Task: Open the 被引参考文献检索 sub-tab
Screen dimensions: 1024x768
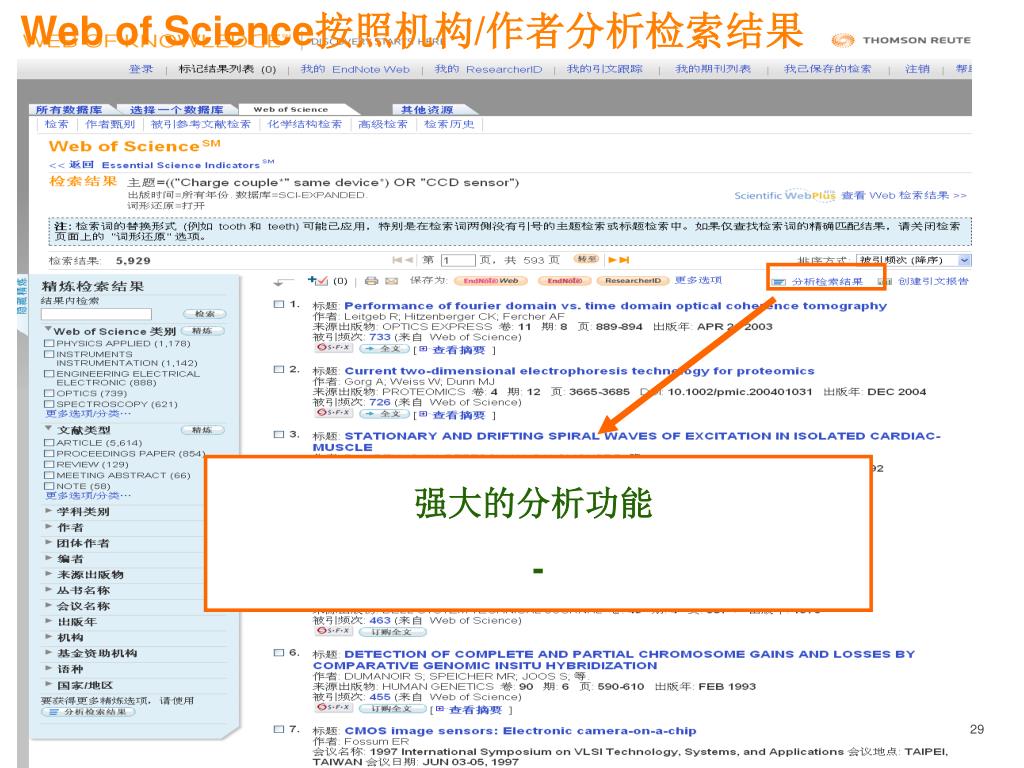Action: pos(200,124)
